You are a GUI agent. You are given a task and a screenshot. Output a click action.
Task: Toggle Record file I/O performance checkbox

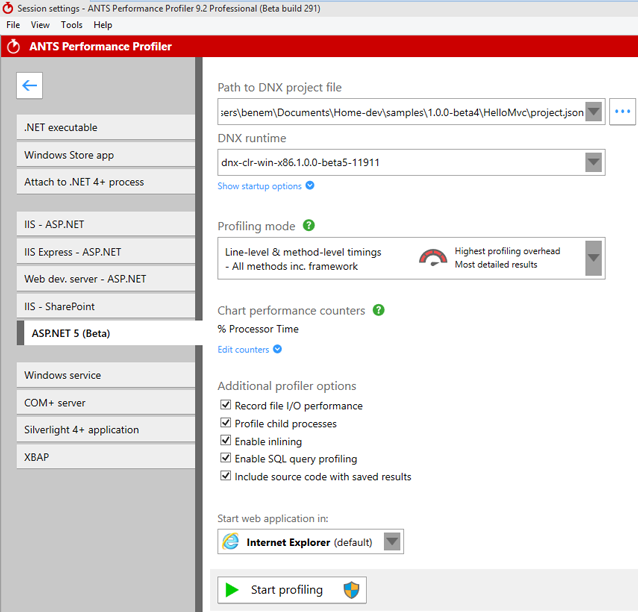[225, 404]
